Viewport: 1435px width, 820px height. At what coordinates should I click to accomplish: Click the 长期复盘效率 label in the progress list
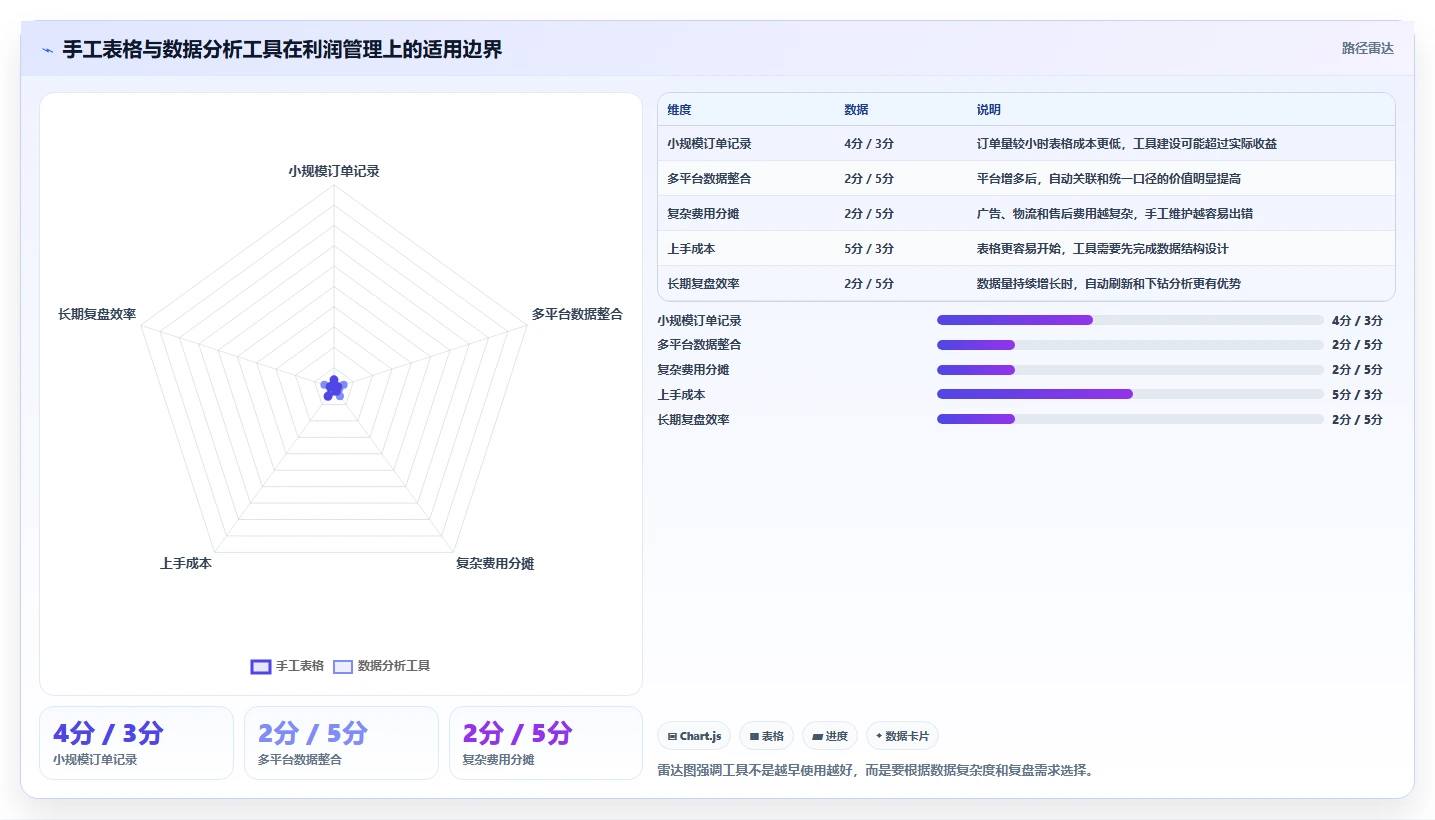693,420
